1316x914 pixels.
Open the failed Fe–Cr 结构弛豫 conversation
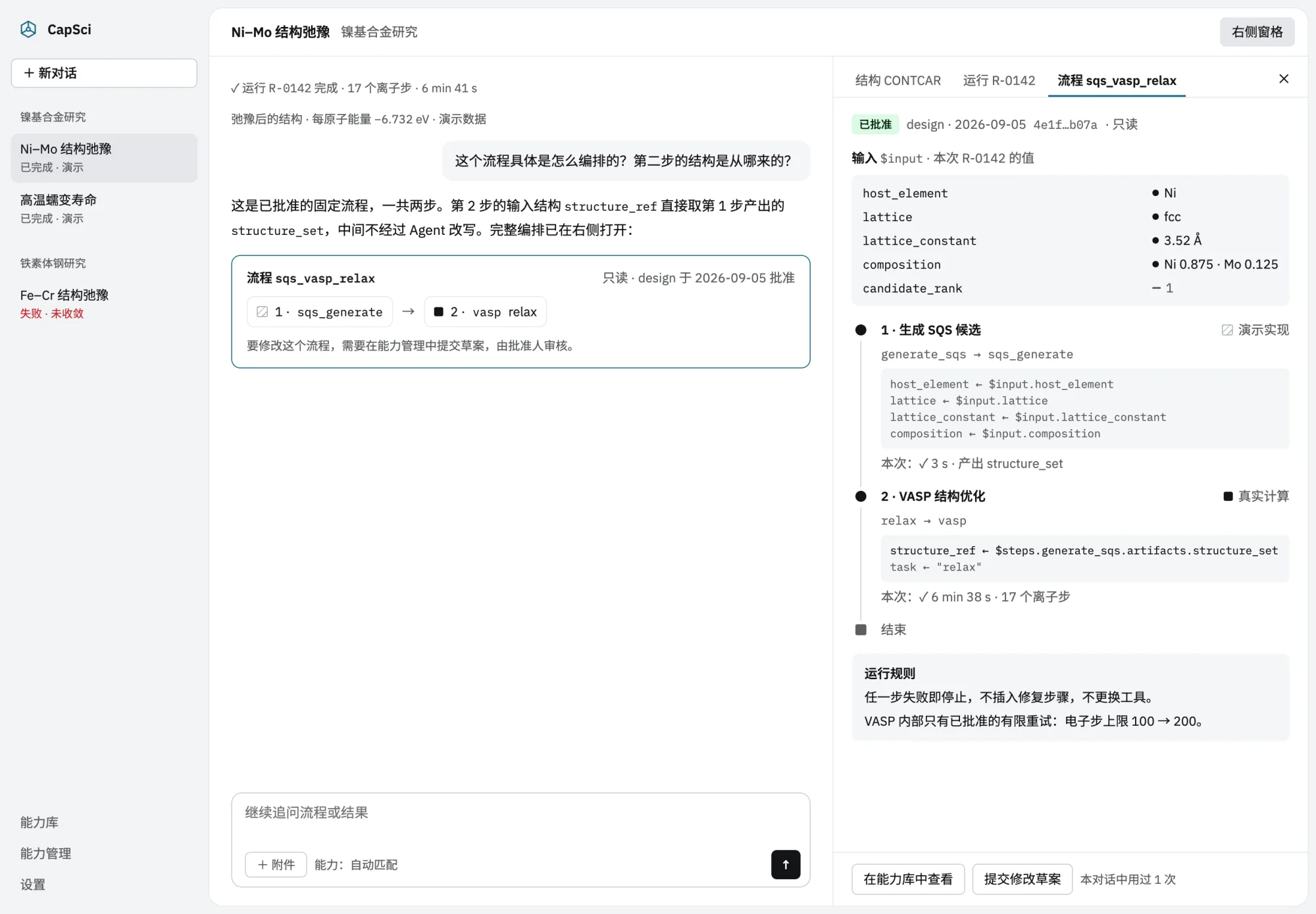104,304
